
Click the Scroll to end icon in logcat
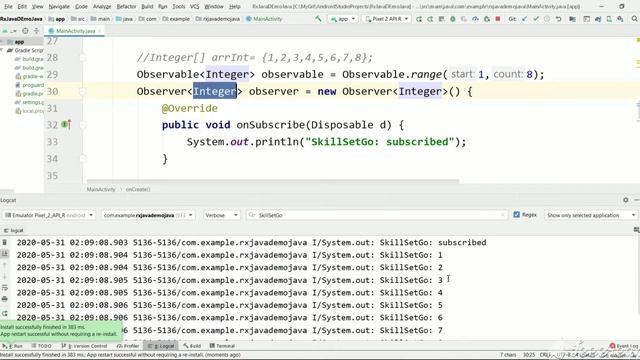(x=4, y=254)
